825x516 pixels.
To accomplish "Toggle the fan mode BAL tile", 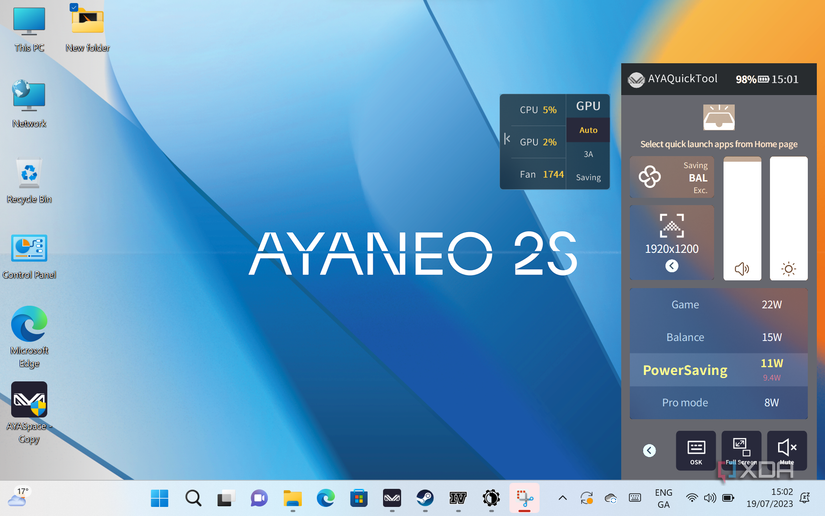I will click(672, 177).
